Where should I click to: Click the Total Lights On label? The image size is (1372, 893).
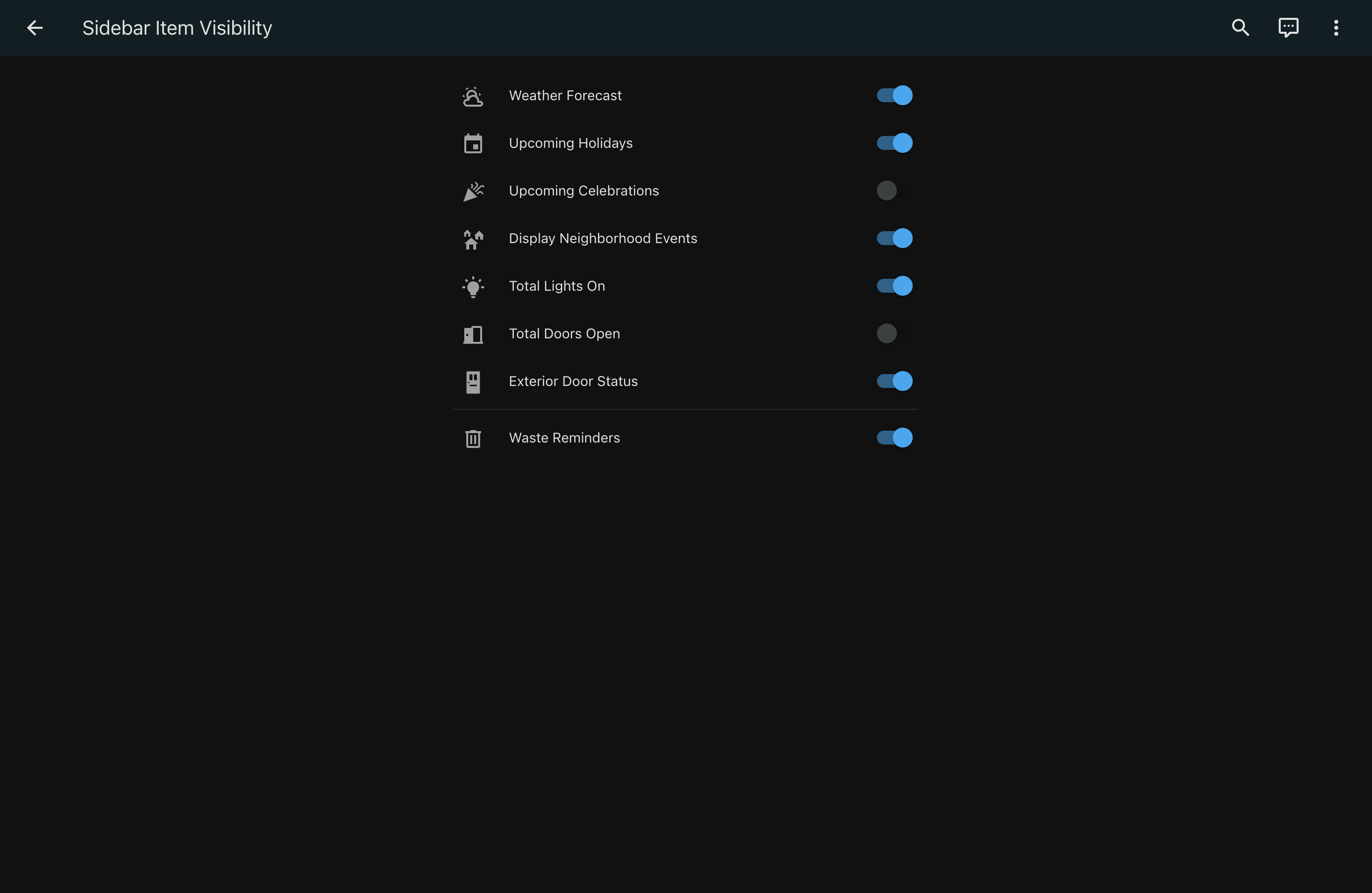(557, 287)
